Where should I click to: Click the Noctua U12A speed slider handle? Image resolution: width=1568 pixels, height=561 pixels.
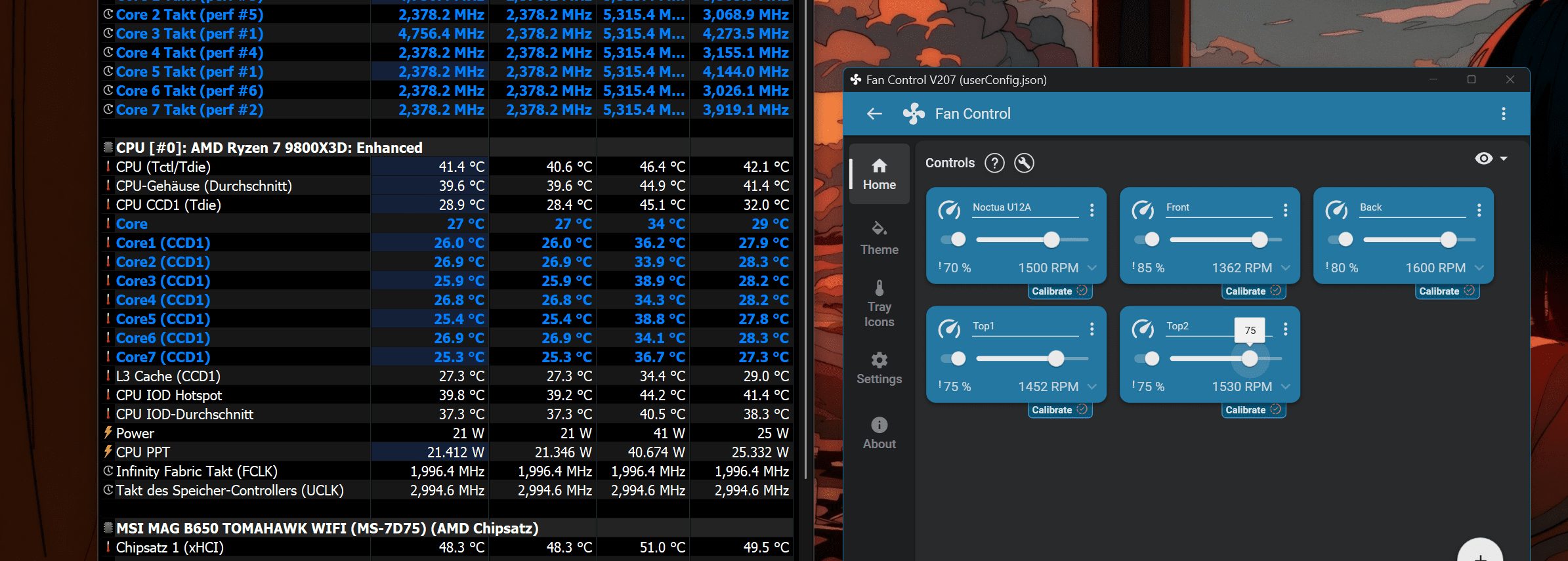pyautogui.click(x=1051, y=239)
